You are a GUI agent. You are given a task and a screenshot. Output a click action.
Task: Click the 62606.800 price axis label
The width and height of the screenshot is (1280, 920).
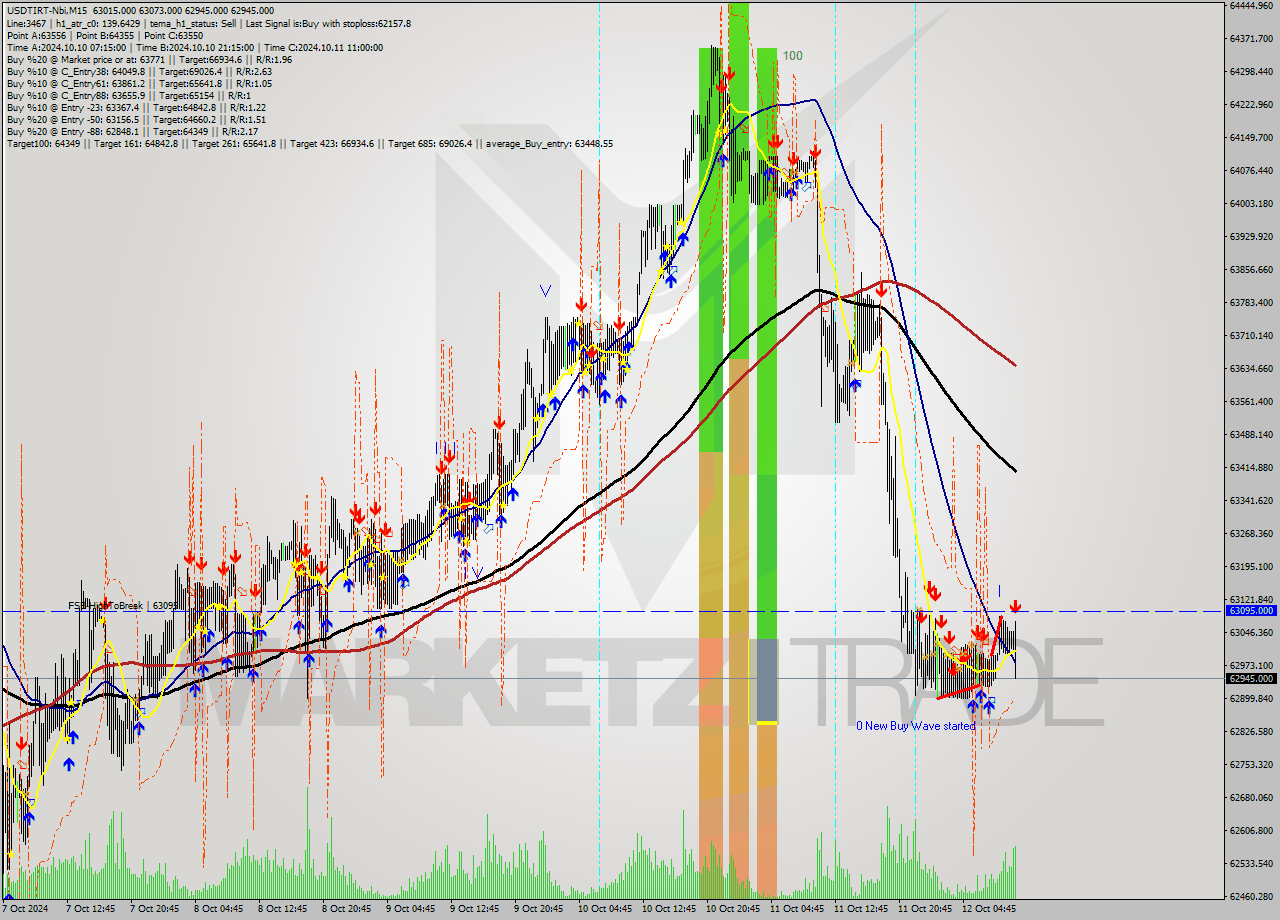1251,830
